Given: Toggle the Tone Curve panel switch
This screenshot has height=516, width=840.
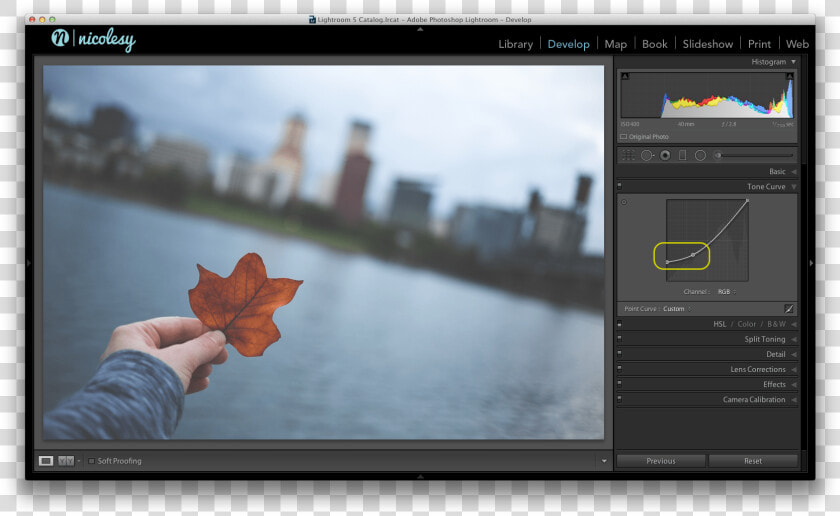Looking at the screenshot, I should pyautogui.click(x=620, y=186).
